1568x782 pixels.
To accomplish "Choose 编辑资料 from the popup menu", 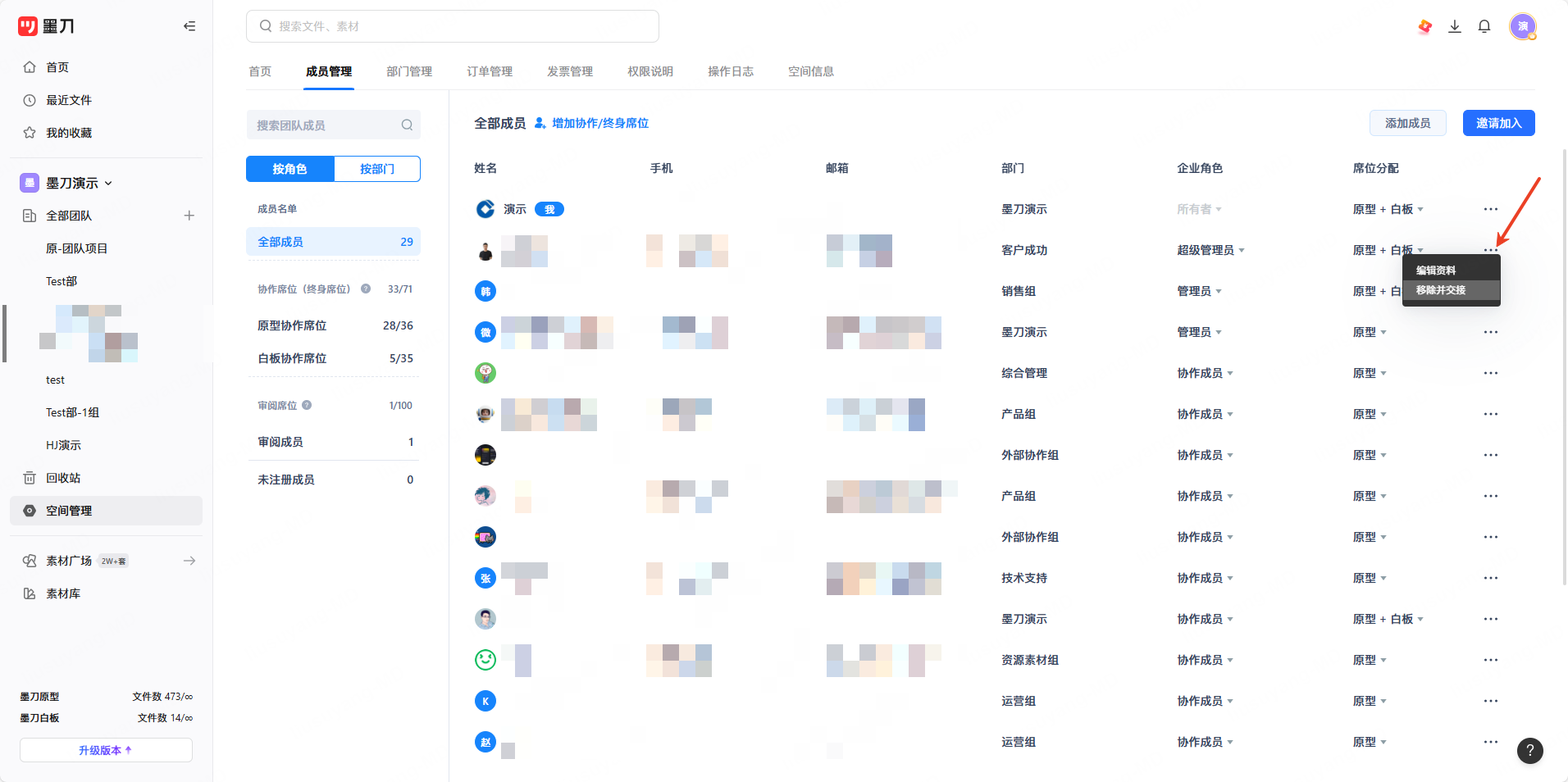I will 1451,271.
